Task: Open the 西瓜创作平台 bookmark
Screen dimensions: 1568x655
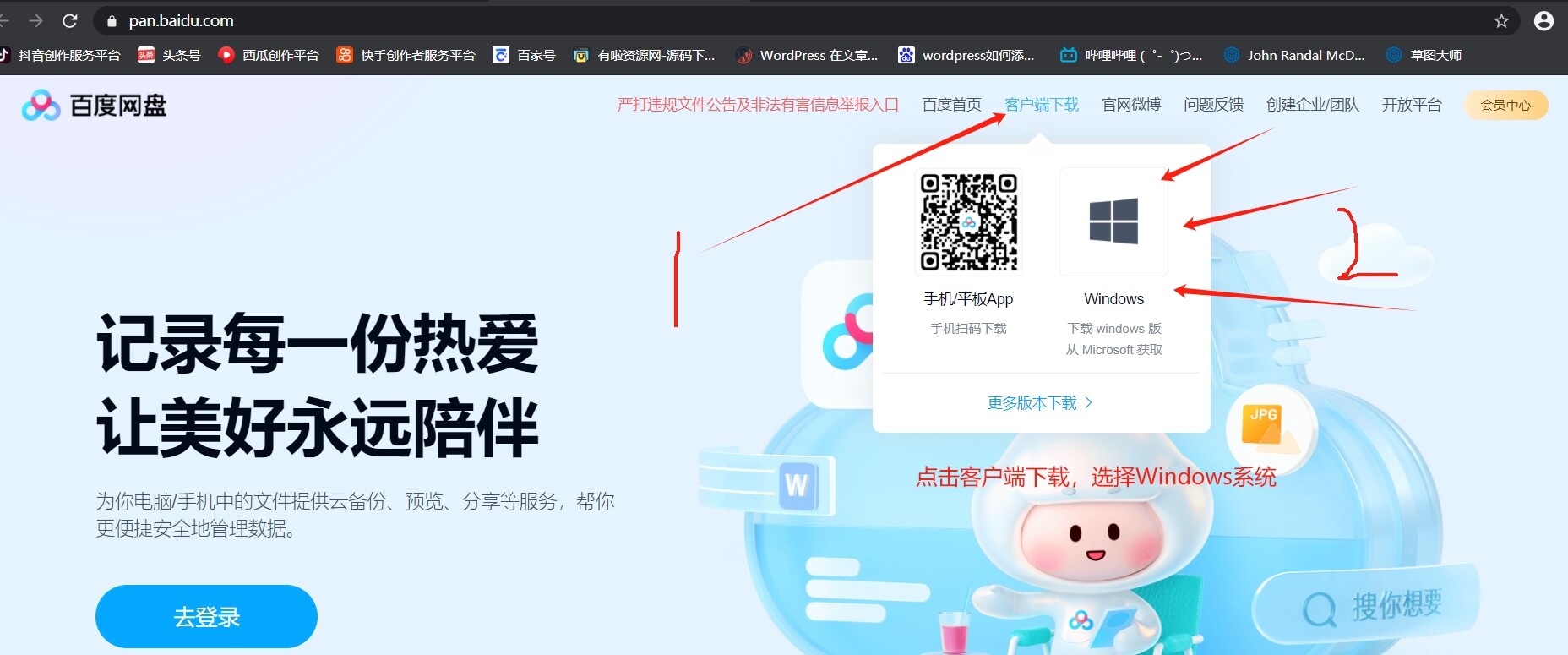Action: tap(269, 55)
